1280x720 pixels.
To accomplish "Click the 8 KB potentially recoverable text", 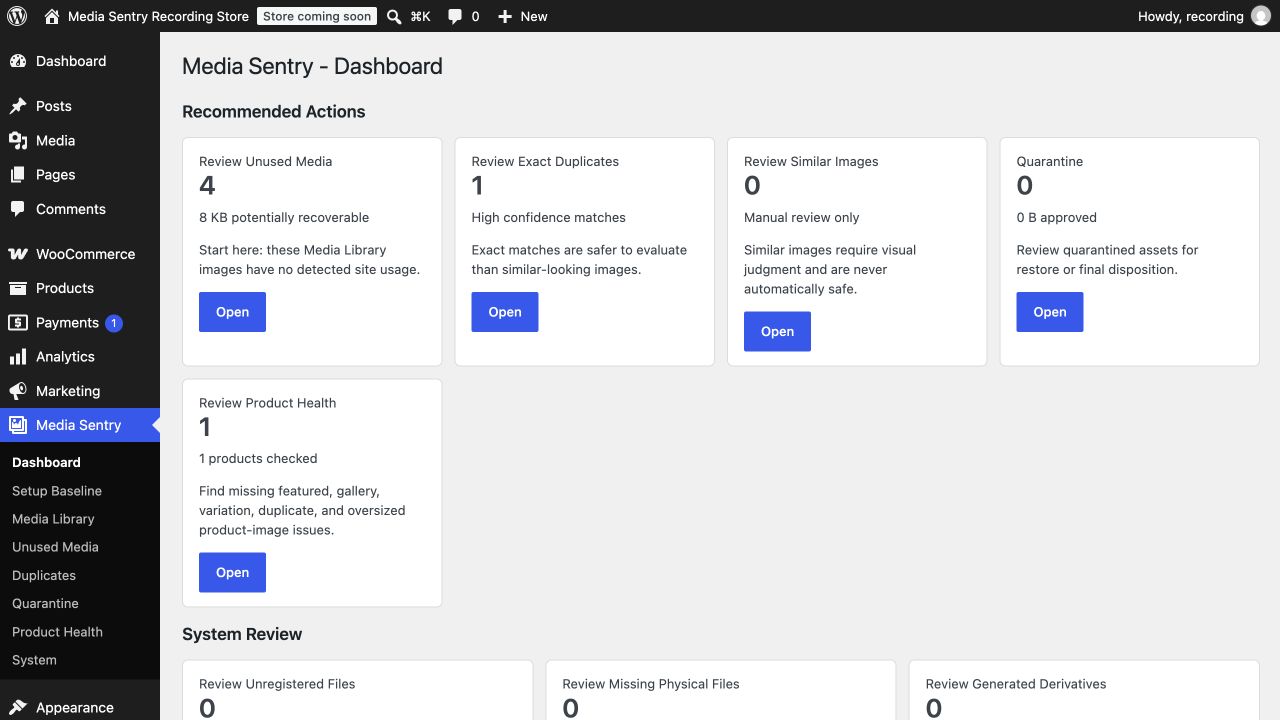I will pos(284,217).
